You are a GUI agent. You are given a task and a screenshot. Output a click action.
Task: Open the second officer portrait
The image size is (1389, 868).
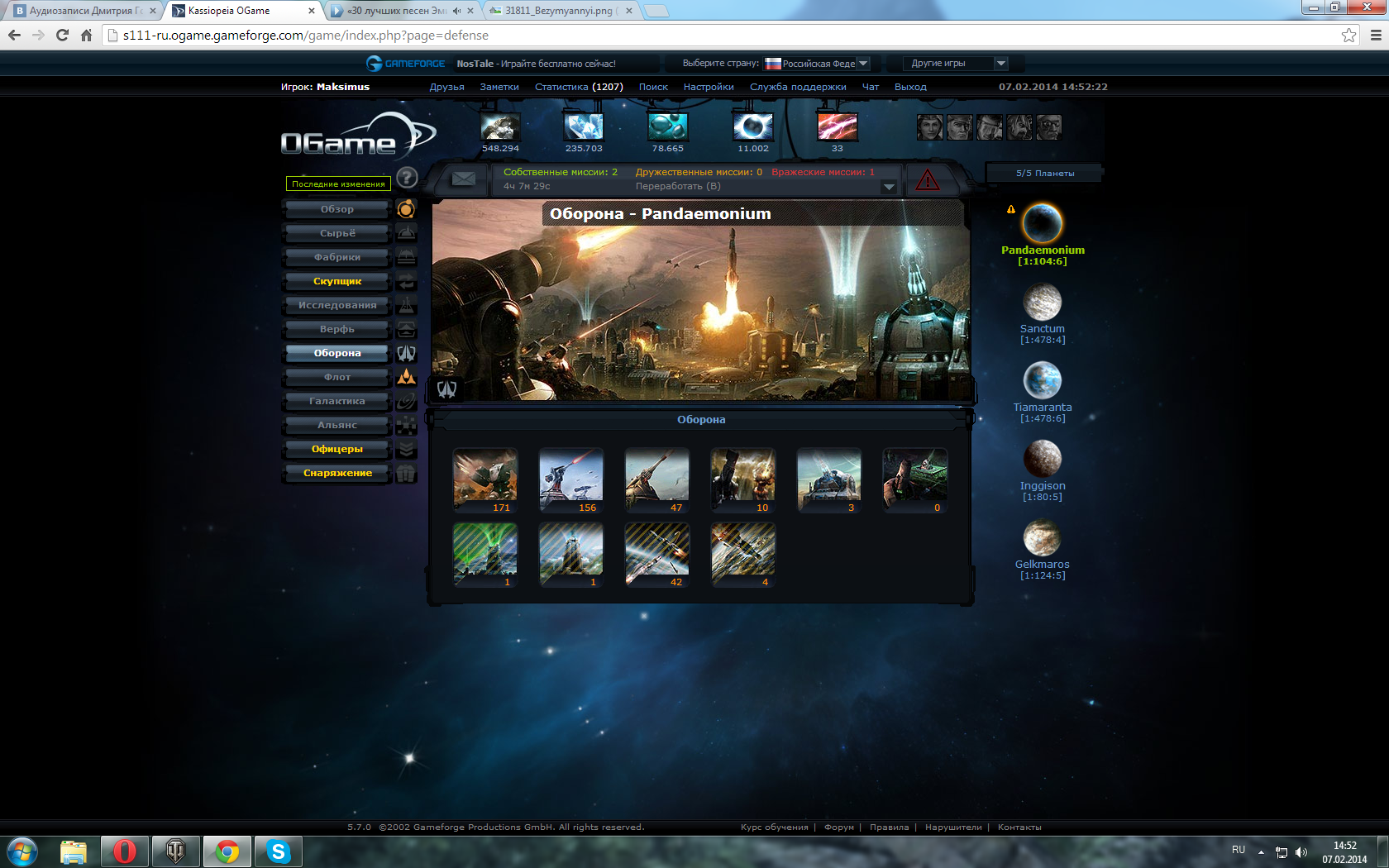pos(959,126)
